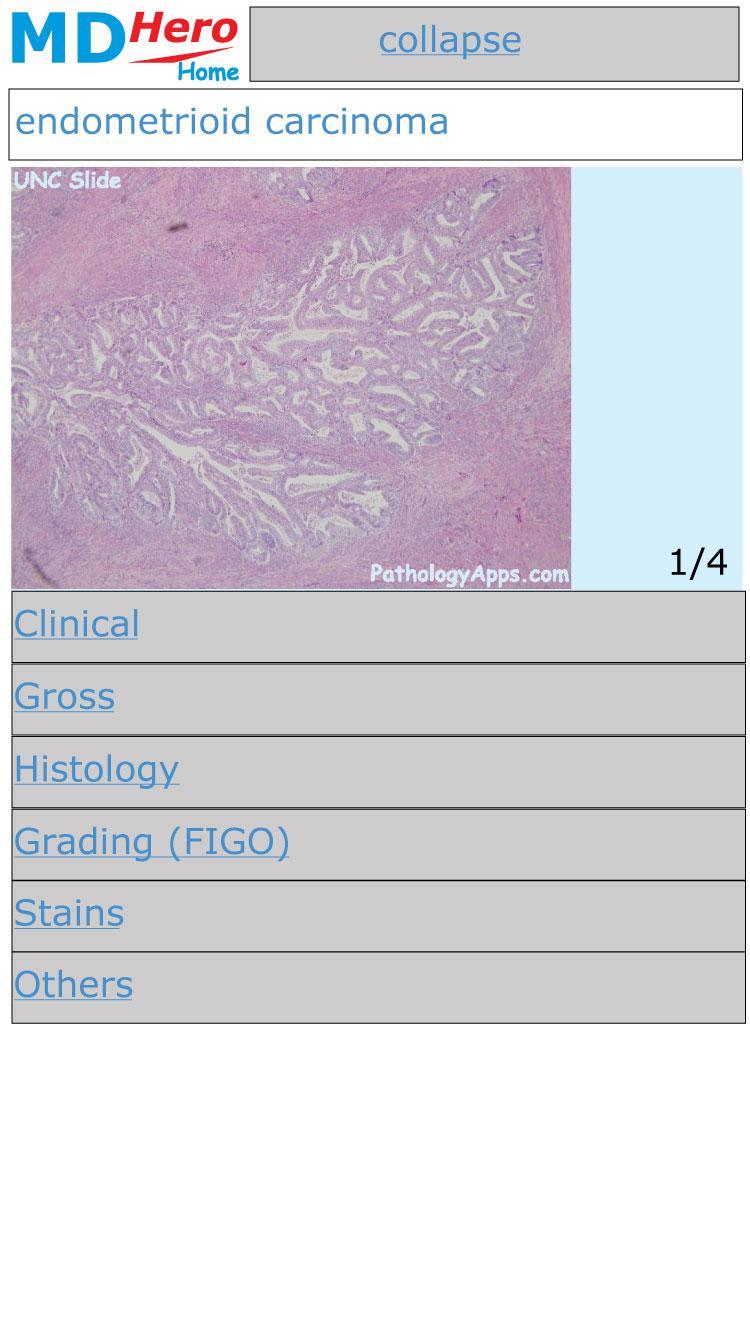This screenshot has height=1334, width=750.
Task: Click the endometrioid carcinoma title field
Action: click(232, 122)
